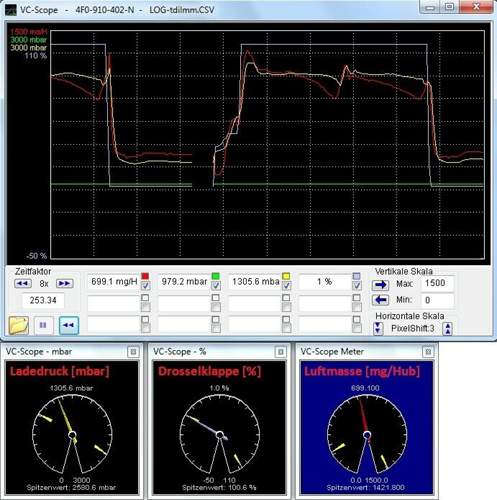Decrease Zeitfaktor with left double-arrow
This screenshot has width=497, height=500.
pos(23,283)
